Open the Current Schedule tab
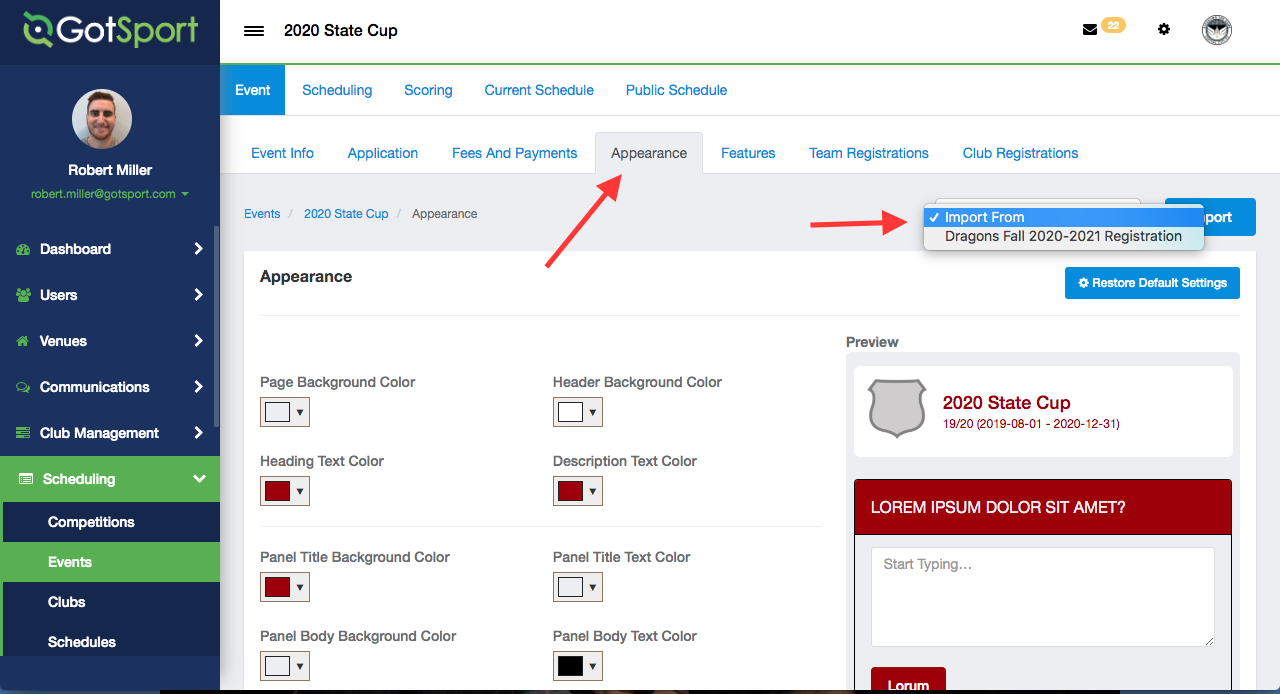Viewport: 1280px width, 694px height. pos(539,90)
